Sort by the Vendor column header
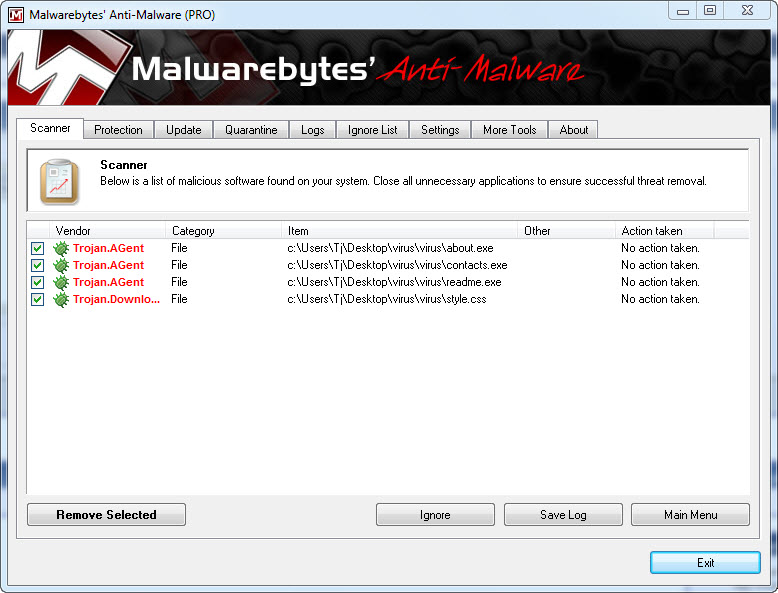The image size is (778, 593). pyautogui.click(x=107, y=231)
